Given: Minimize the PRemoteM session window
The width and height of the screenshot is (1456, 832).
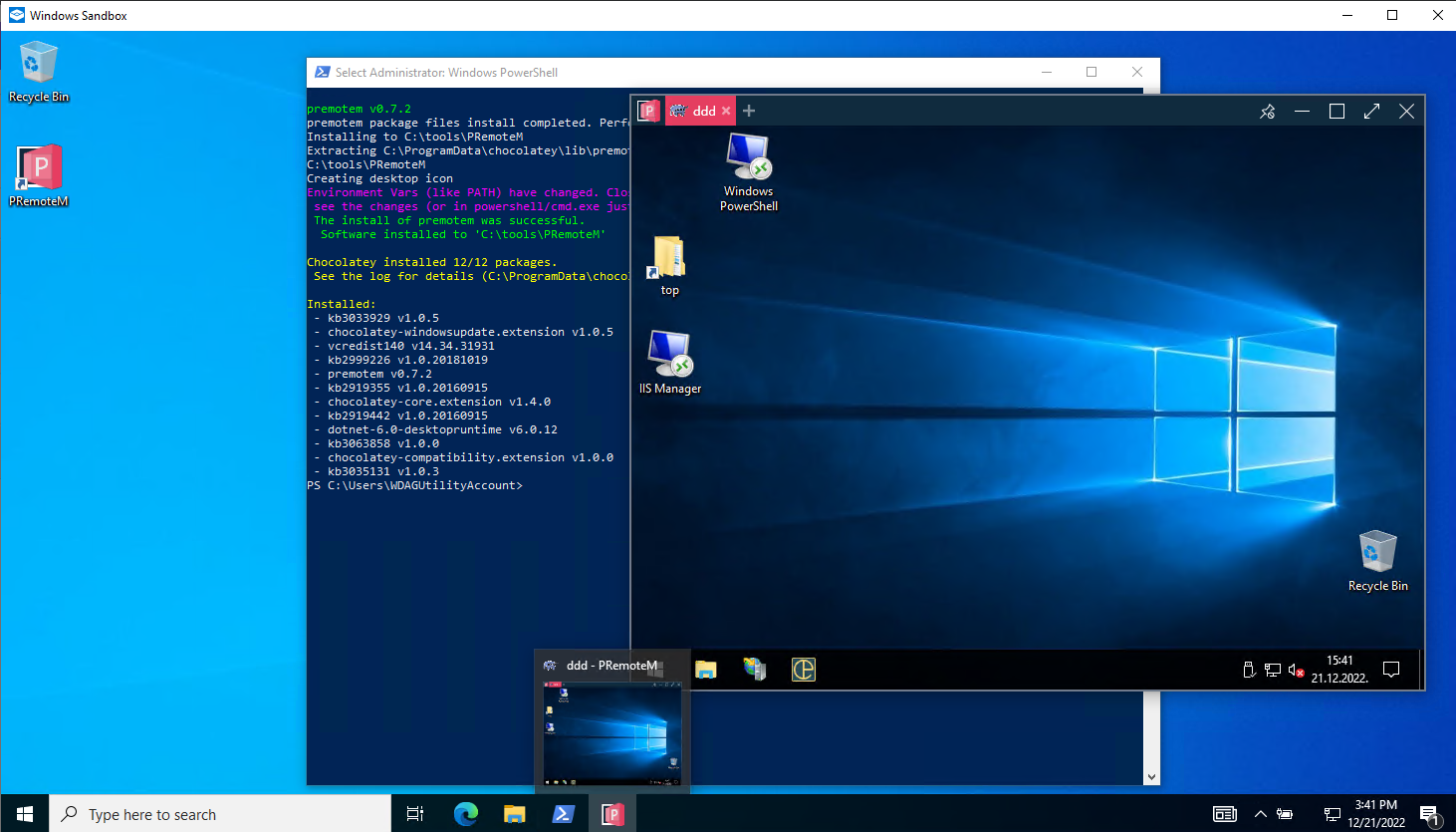Looking at the screenshot, I should click(1302, 112).
